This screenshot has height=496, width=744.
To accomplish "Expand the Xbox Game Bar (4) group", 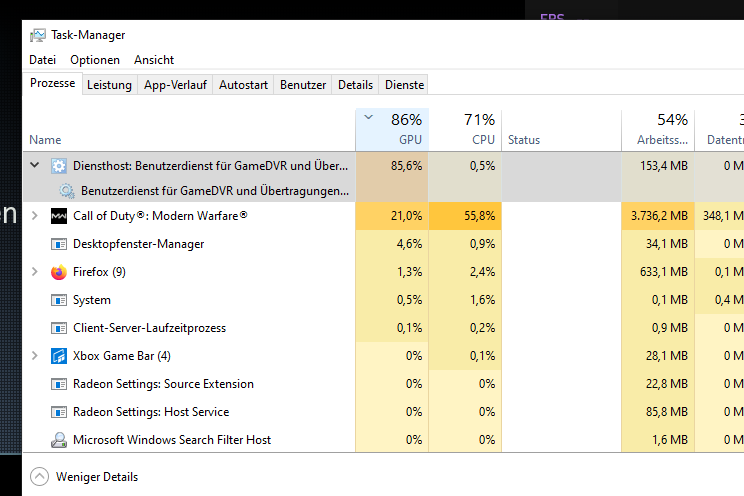I will coord(34,356).
